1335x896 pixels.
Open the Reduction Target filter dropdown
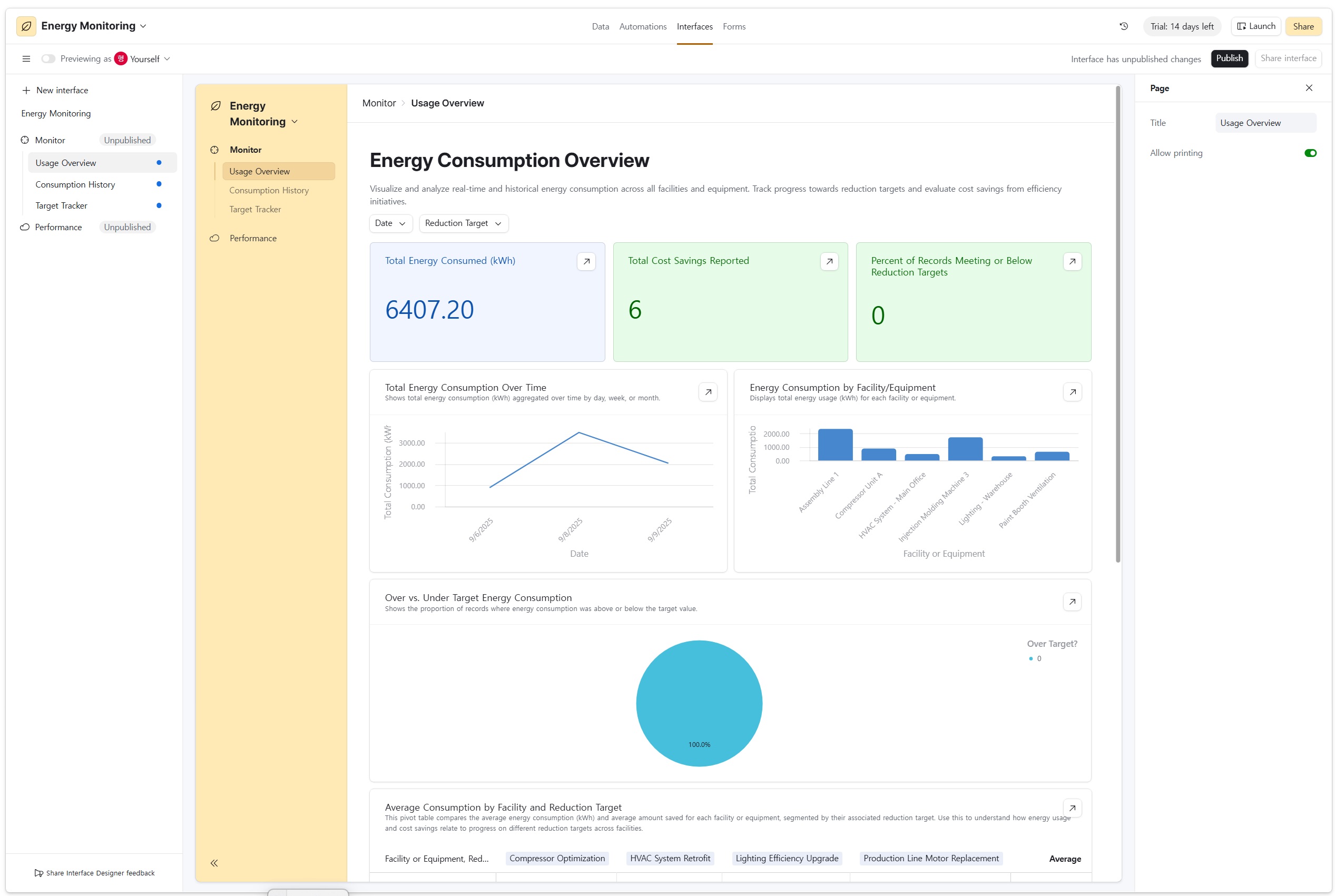tap(463, 223)
